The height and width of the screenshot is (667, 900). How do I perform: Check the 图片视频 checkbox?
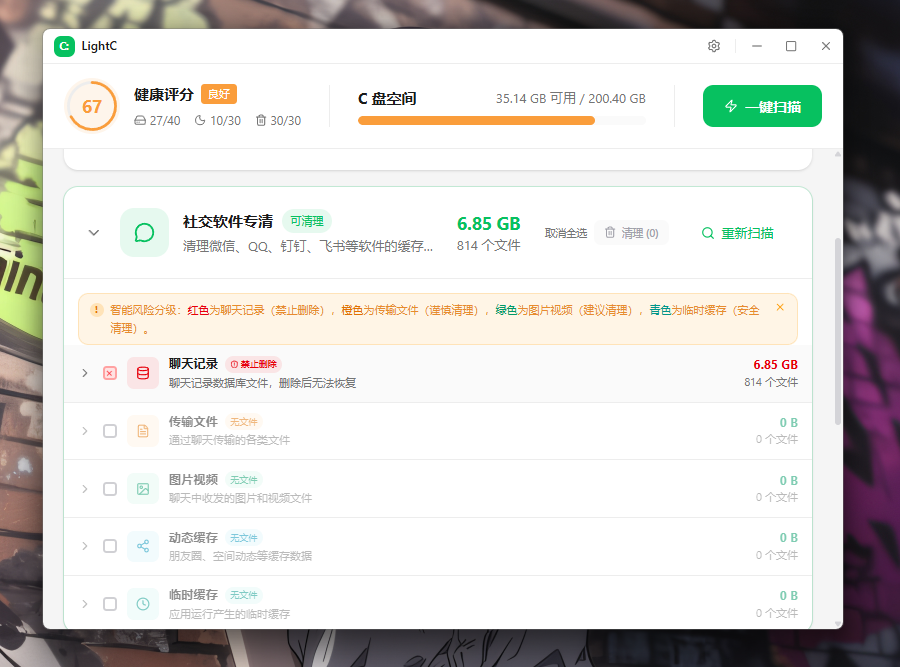click(110, 489)
